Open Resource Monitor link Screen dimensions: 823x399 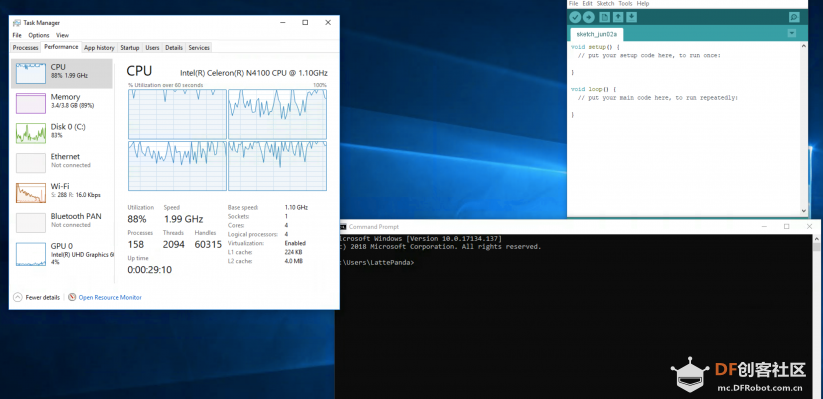(110, 297)
